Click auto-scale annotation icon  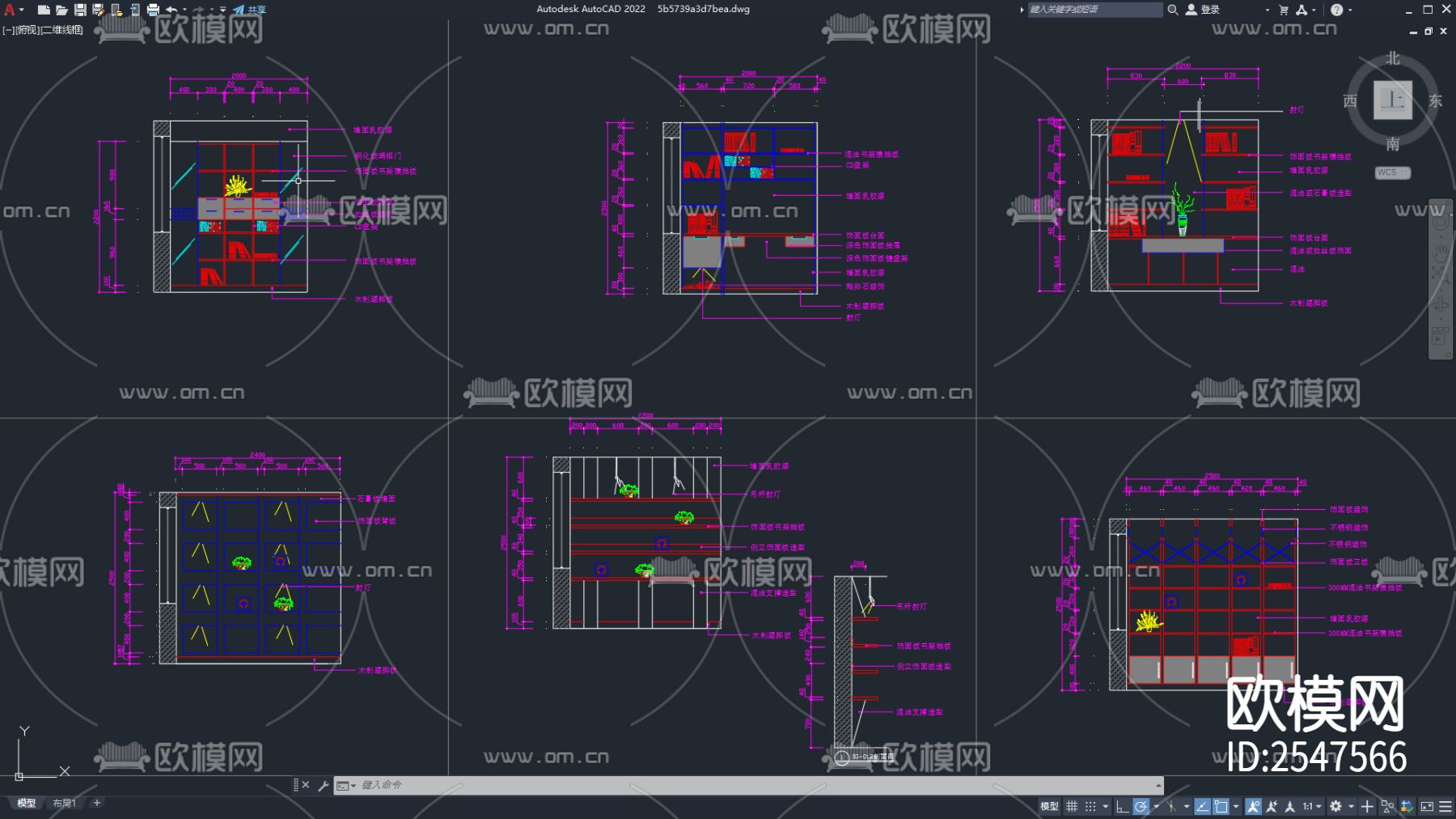click(x=1272, y=806)
